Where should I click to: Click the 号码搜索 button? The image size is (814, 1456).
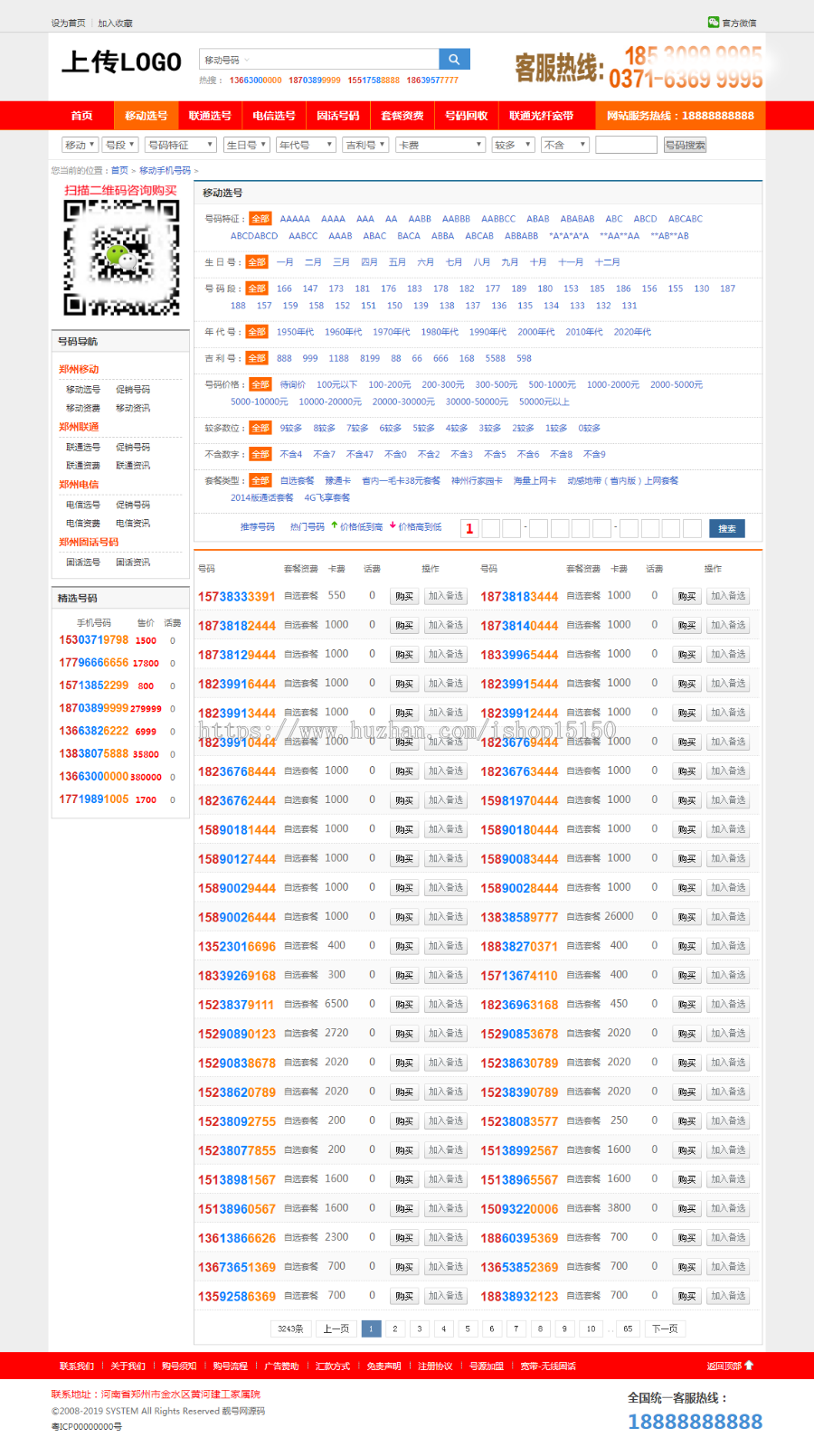coord(685,145)
